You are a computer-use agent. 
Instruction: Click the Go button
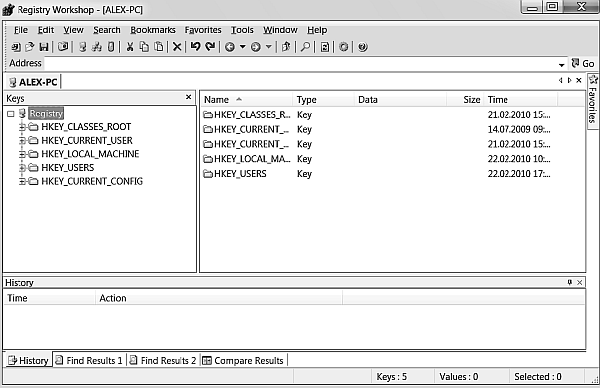click(x=583, y=64)
